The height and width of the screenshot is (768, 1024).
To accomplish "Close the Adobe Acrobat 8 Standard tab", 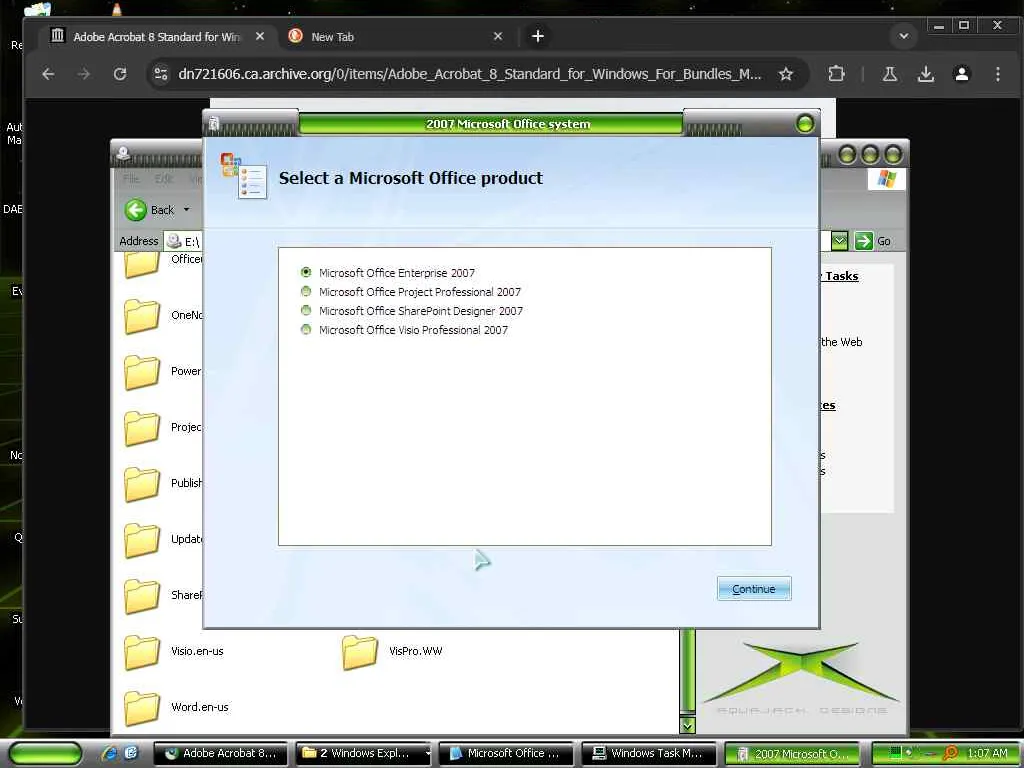I will [260, 36].
